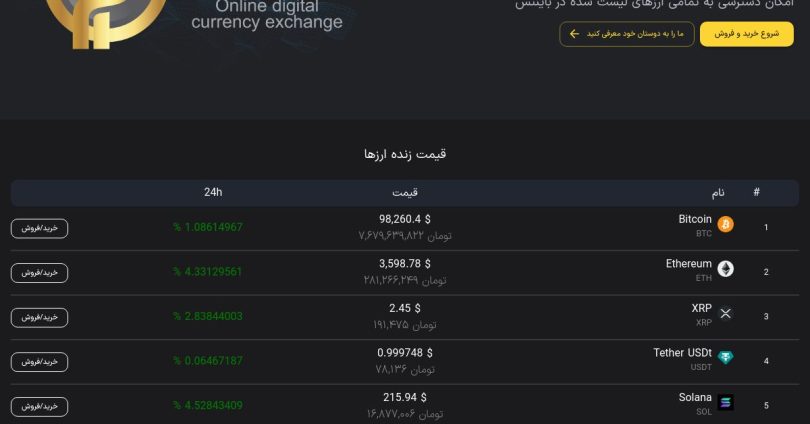Sort by the price column header
Screen dimensions: 810x424
(x=404, y=192)
